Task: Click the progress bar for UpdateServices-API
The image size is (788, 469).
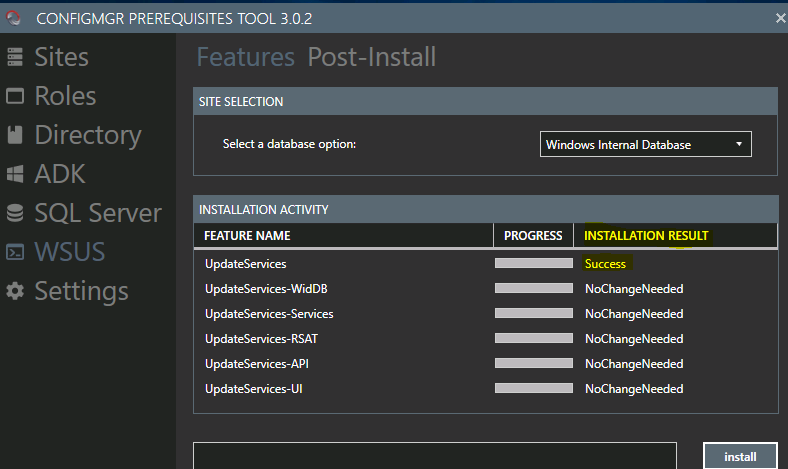Action: (534, 363)
